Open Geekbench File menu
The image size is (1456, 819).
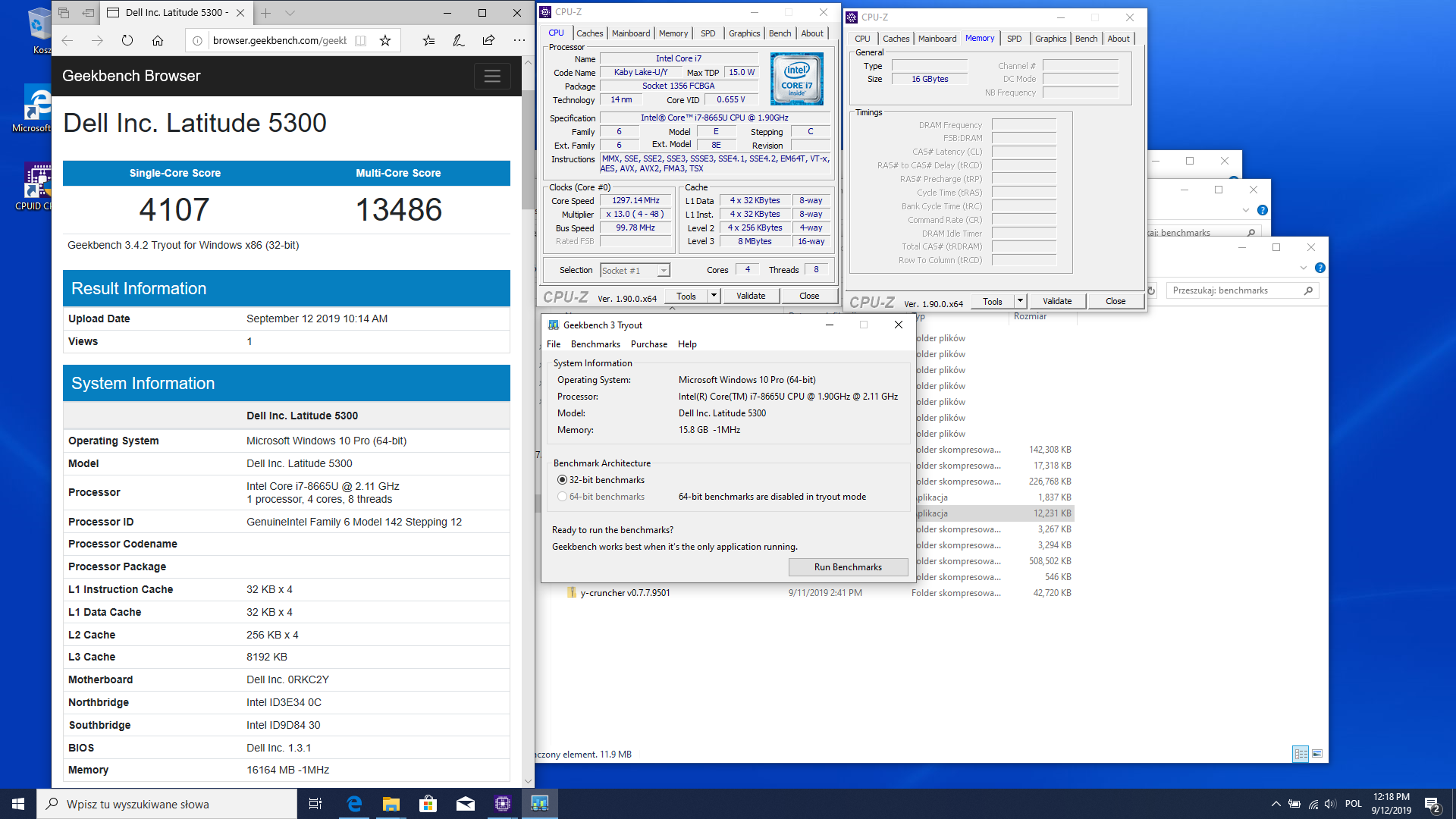(554, 344)
